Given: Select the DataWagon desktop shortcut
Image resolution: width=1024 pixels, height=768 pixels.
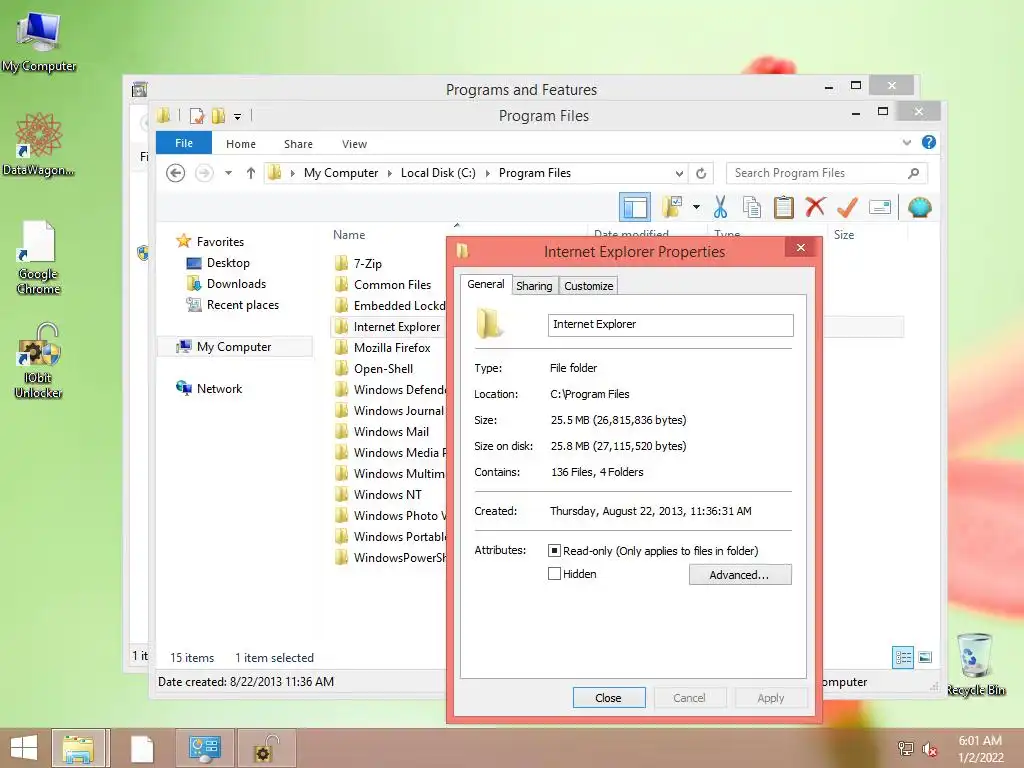Looking at the screenshot, I should [39, 144].
